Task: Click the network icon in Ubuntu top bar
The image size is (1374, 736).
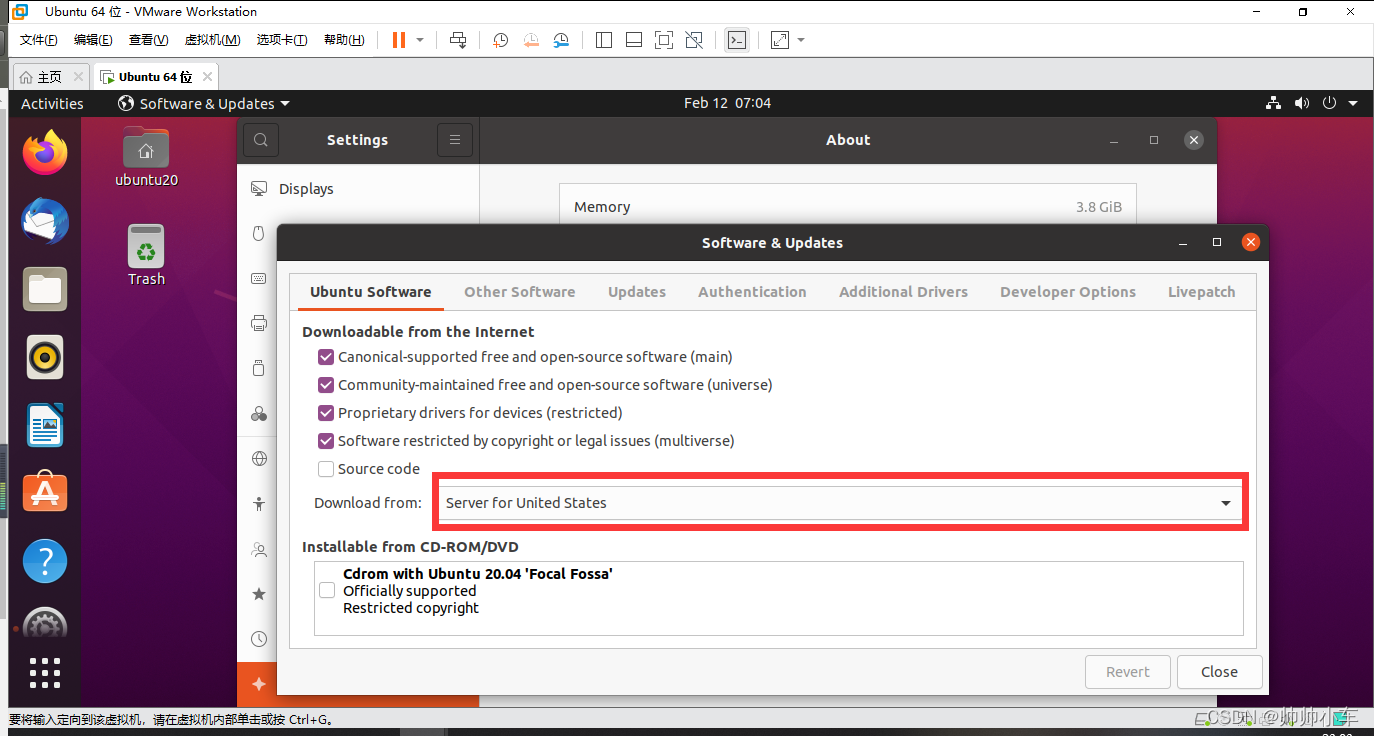Action: 1273,103
